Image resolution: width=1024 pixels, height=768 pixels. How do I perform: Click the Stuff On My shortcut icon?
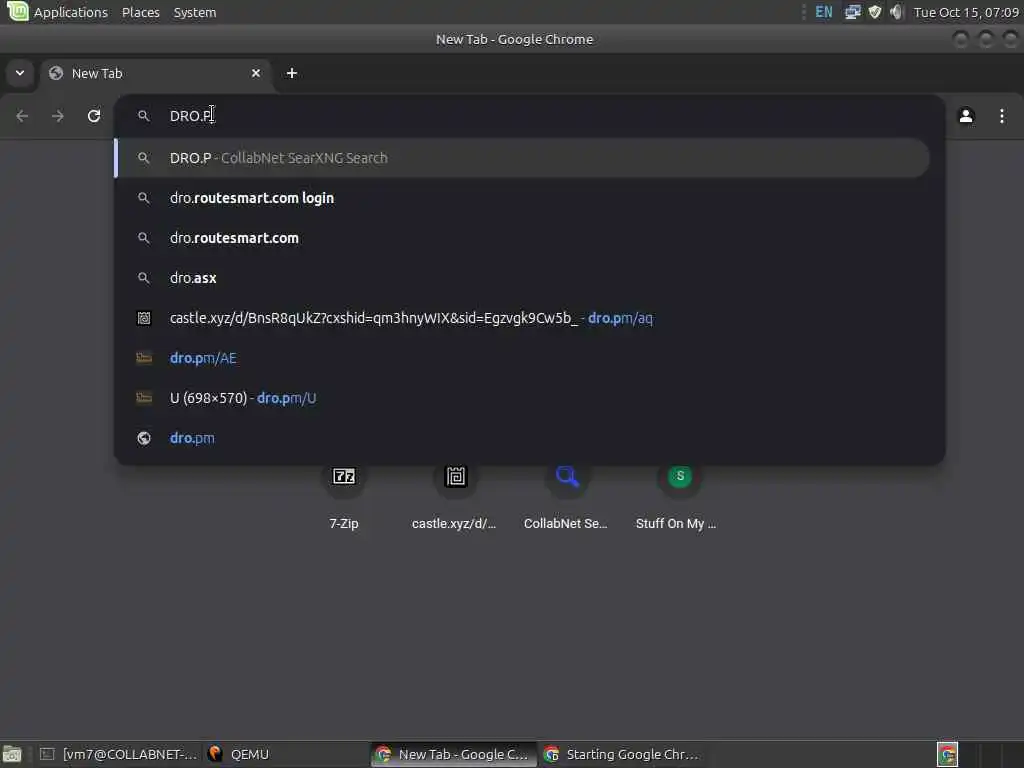[x=680, y=476]
